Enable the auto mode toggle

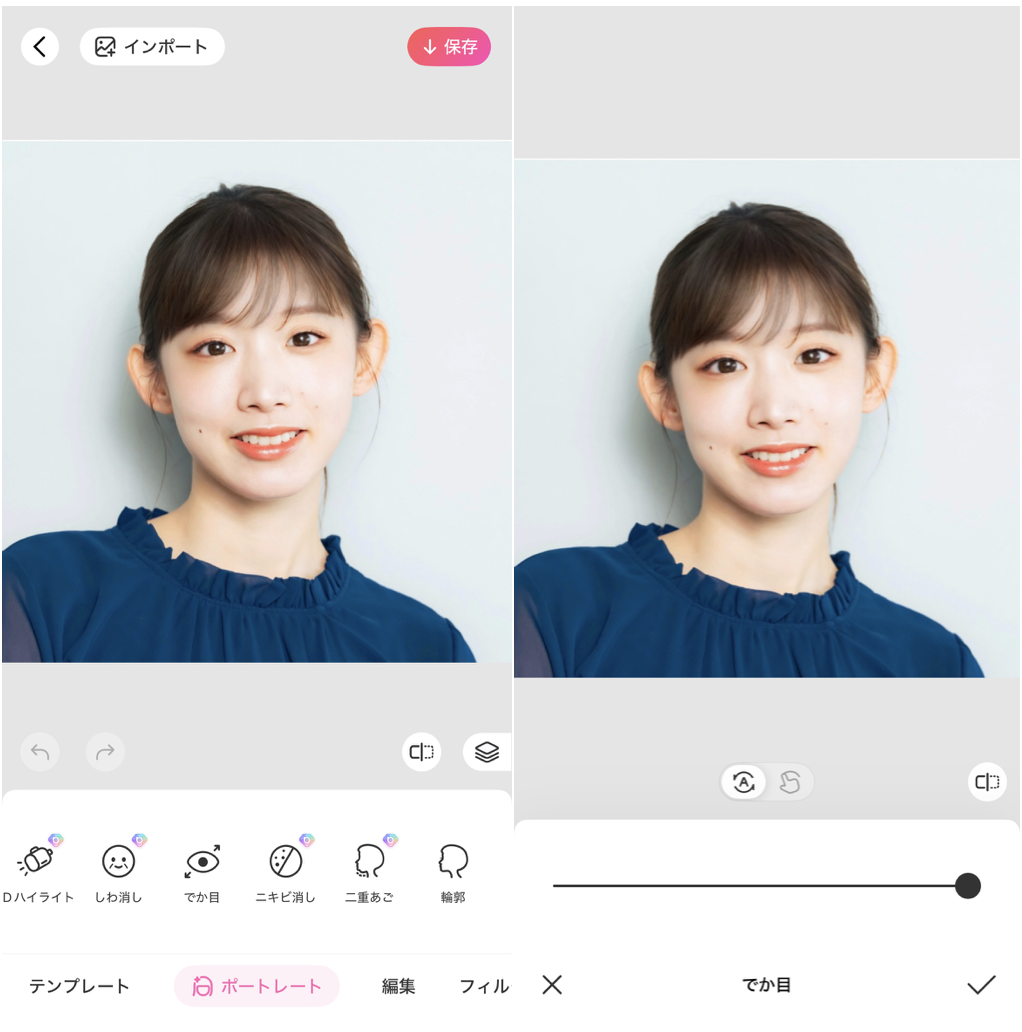tap(743, 784)
